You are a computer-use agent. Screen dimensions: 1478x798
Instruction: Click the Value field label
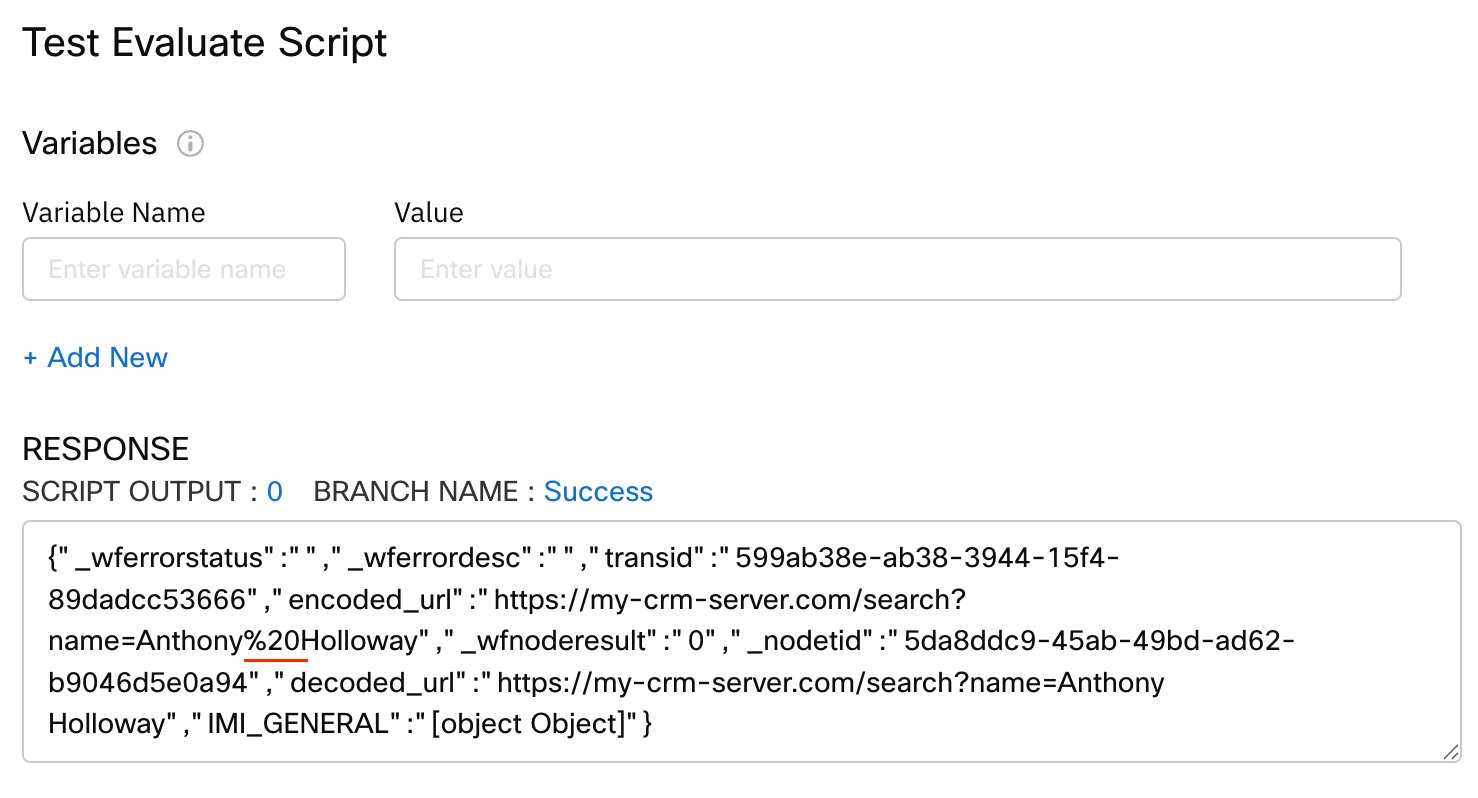click(429, 213)
